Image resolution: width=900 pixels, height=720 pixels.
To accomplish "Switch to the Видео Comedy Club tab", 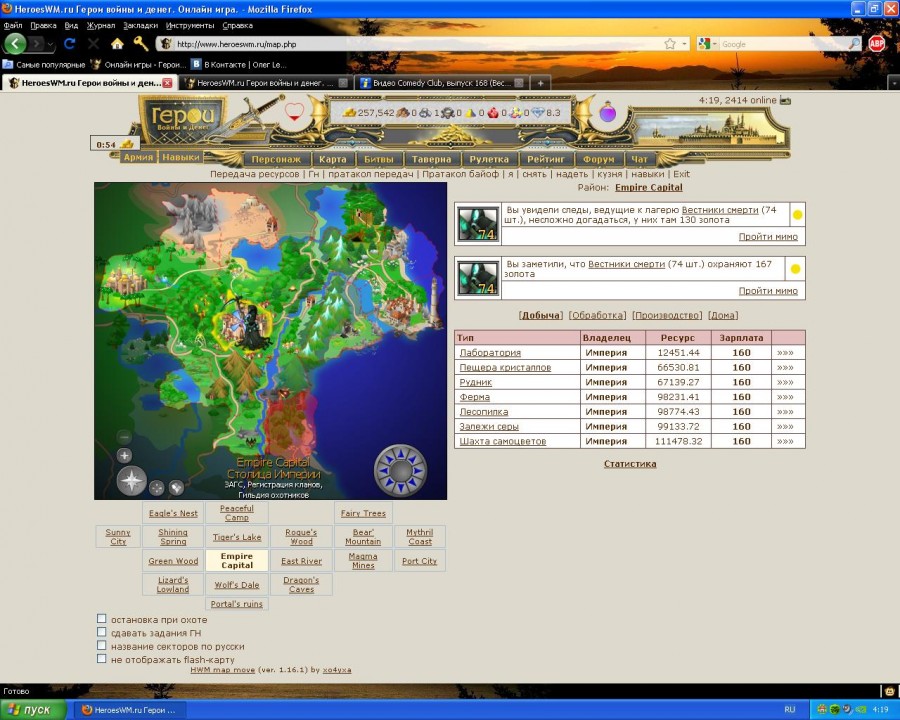I will tap(441, 83).
